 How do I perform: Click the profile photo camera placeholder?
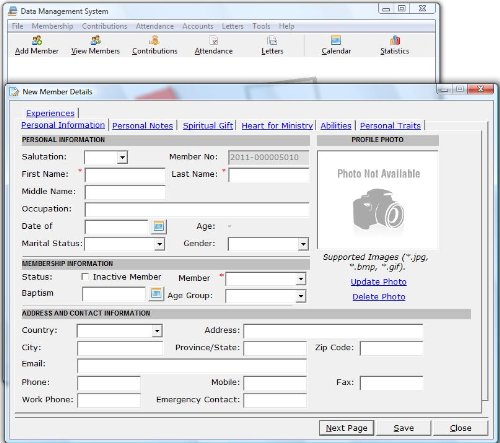coord(378,209)
